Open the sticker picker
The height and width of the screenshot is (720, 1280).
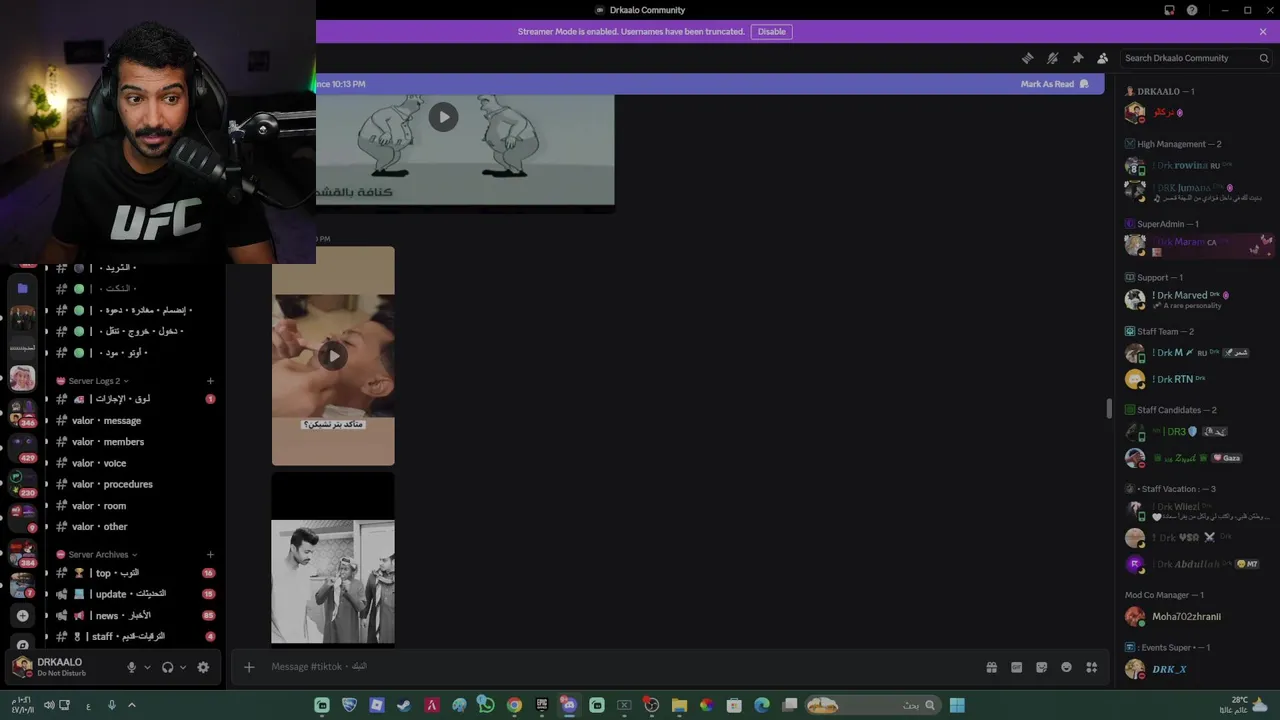(1041, 667)
